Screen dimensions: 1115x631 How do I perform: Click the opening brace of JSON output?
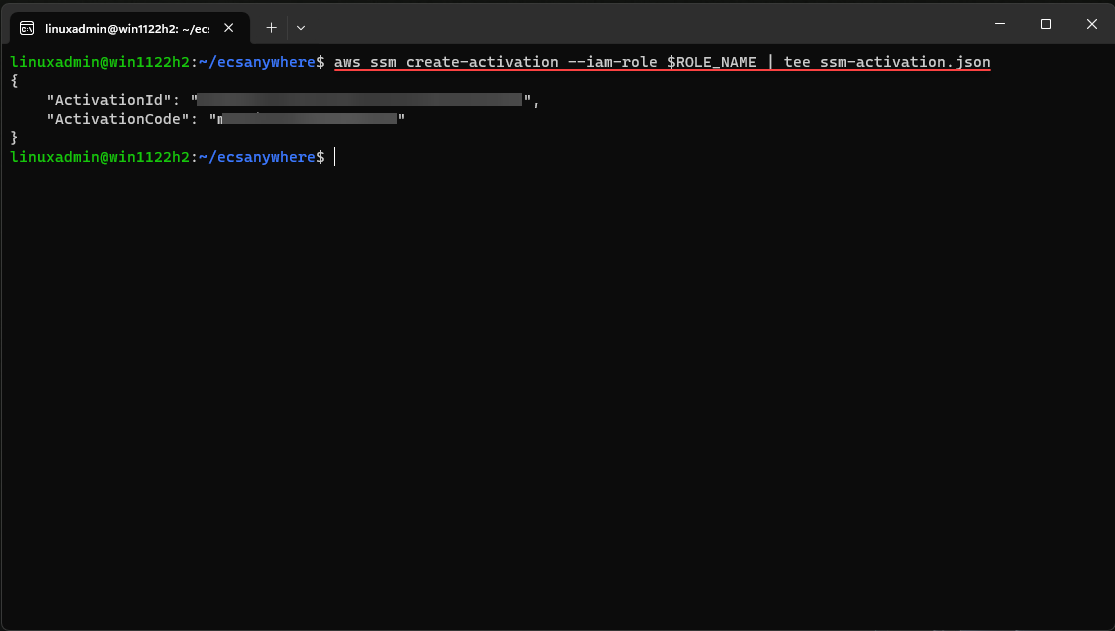pos(14,81)
